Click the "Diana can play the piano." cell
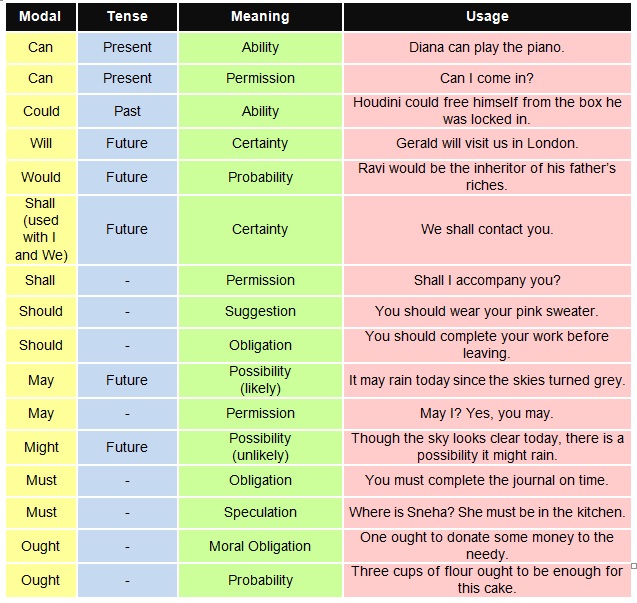Viewport: 637px width, 603px height. point(487,47)
